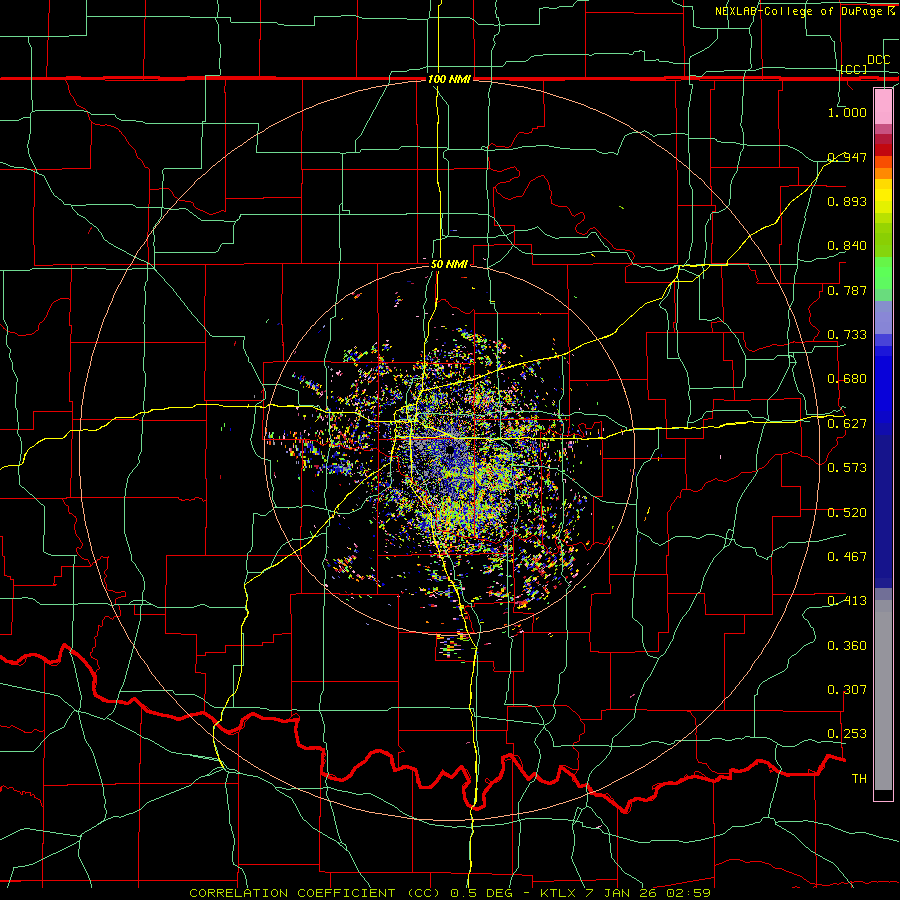Select the 0.627 legend value

tap(847, 424)
